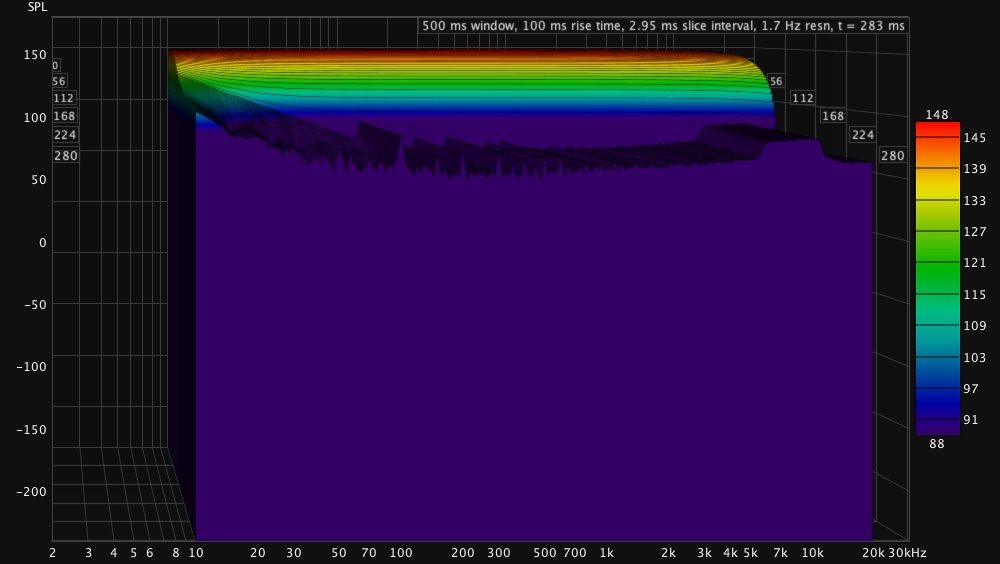Click the 5k label on frequency axis
This screenshot has height=564, width=1000.
point(750,553)
